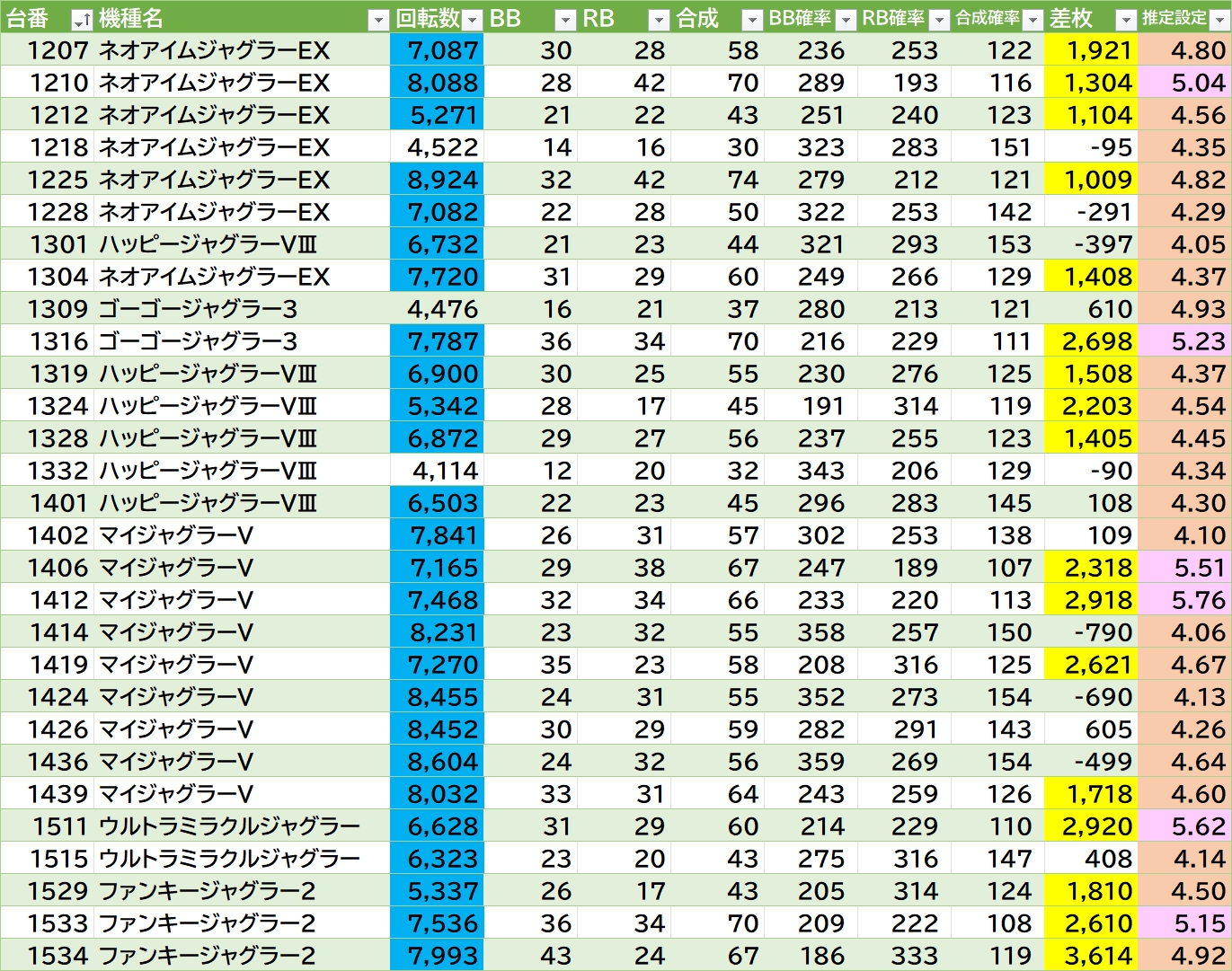Expand the 合成 column filter arrow
1232x971 pixels.
752,20
